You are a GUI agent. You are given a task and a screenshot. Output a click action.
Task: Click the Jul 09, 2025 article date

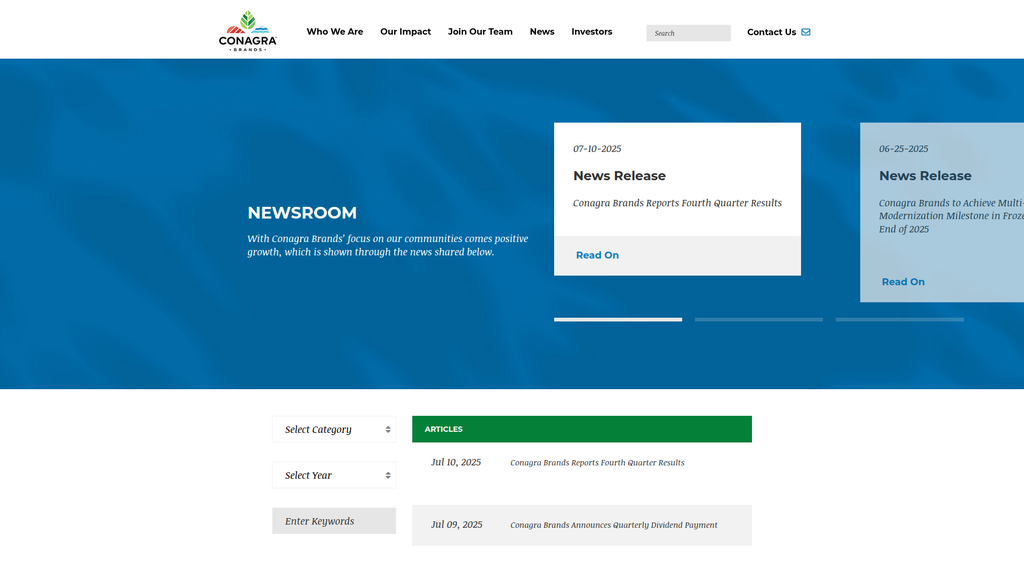coord(456,525)
